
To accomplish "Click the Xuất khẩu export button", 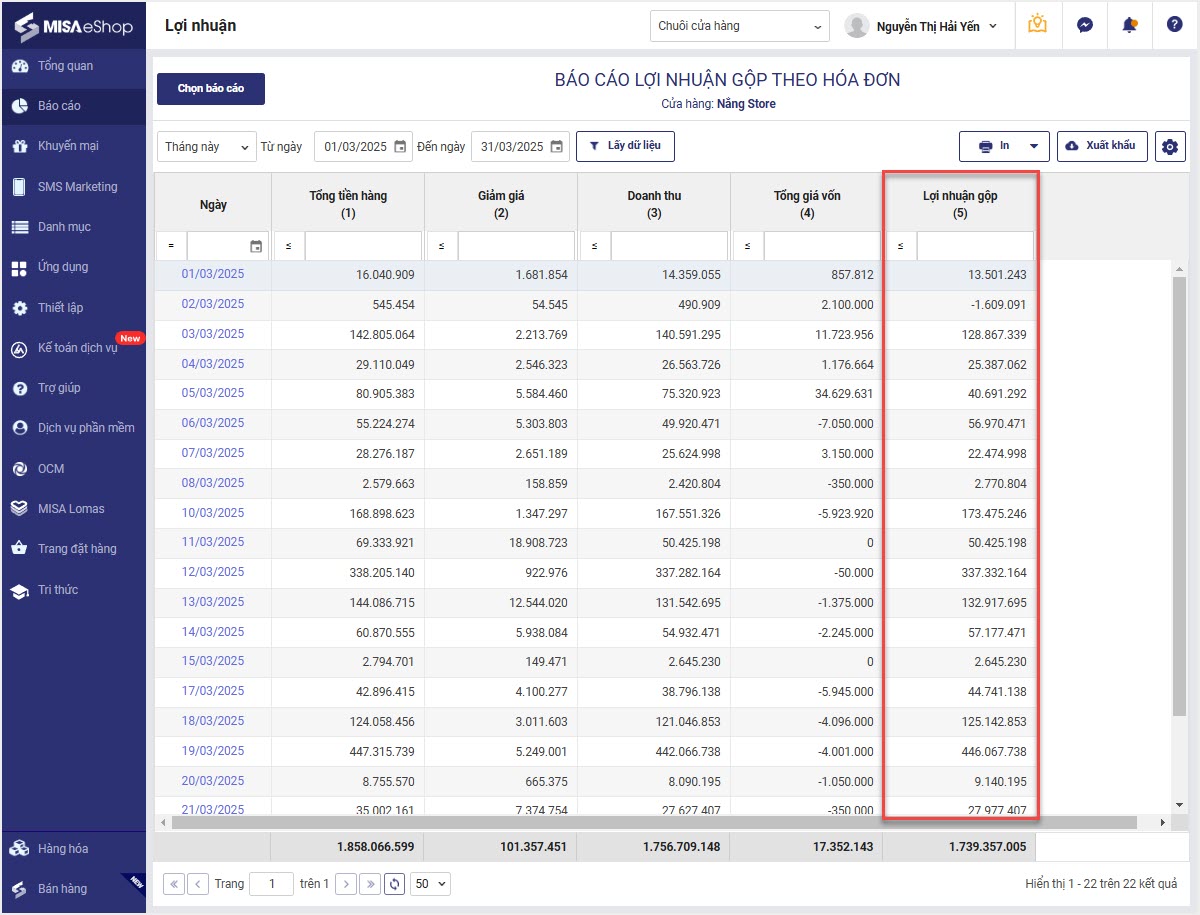I will pyautogui.click(x=1101, y=146).
